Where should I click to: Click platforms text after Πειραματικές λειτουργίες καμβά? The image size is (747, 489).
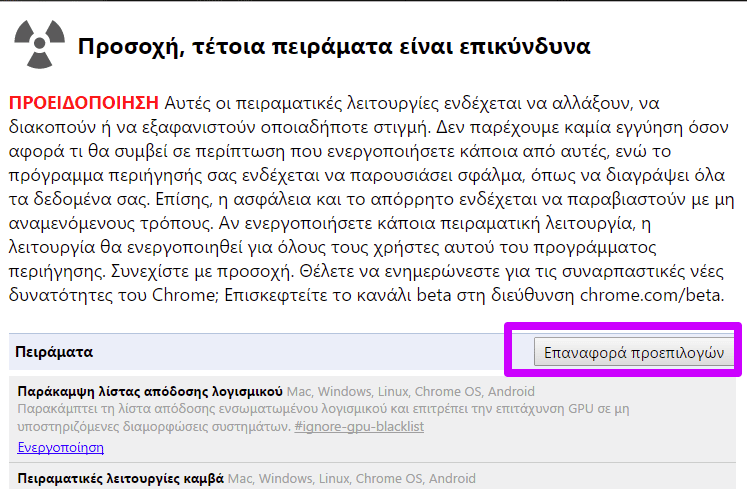coord(352,478)
